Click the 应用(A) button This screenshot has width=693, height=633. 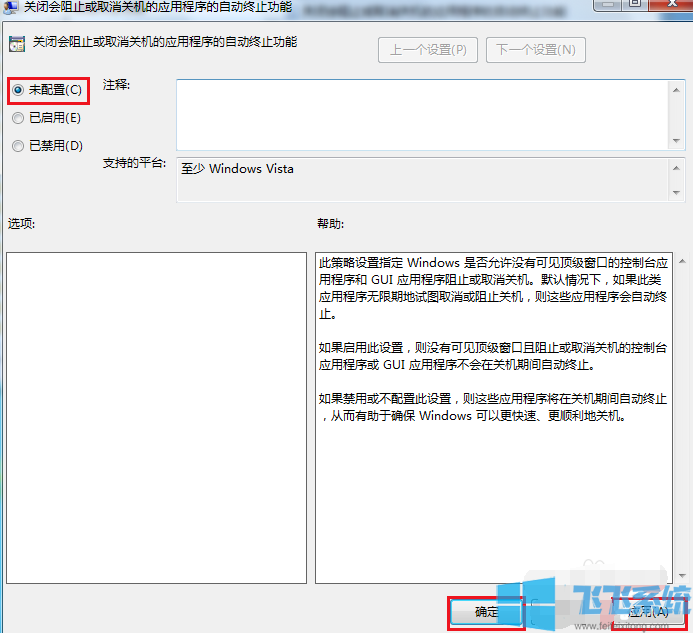coord(649,612)
